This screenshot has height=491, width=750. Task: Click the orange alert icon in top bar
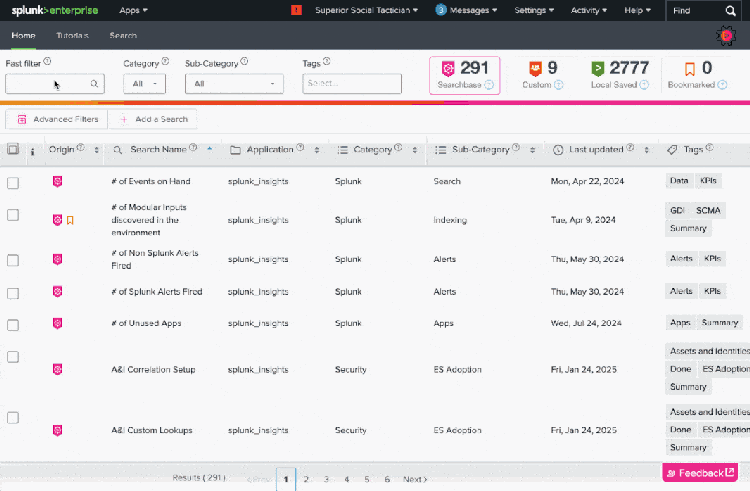point(296,10)
